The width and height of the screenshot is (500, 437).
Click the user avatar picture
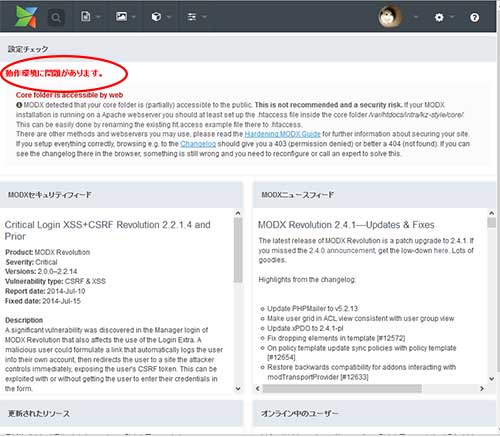[390, 16]
